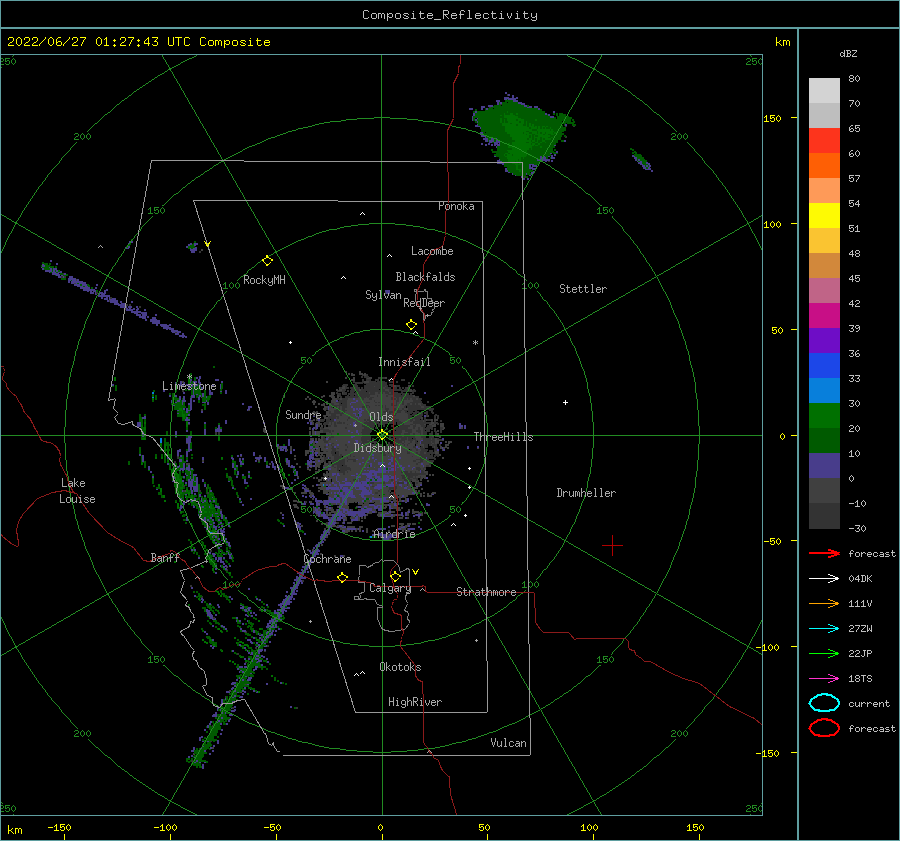
Task: Click the -150 tick on bottom km axis
Action: (59, 827)
